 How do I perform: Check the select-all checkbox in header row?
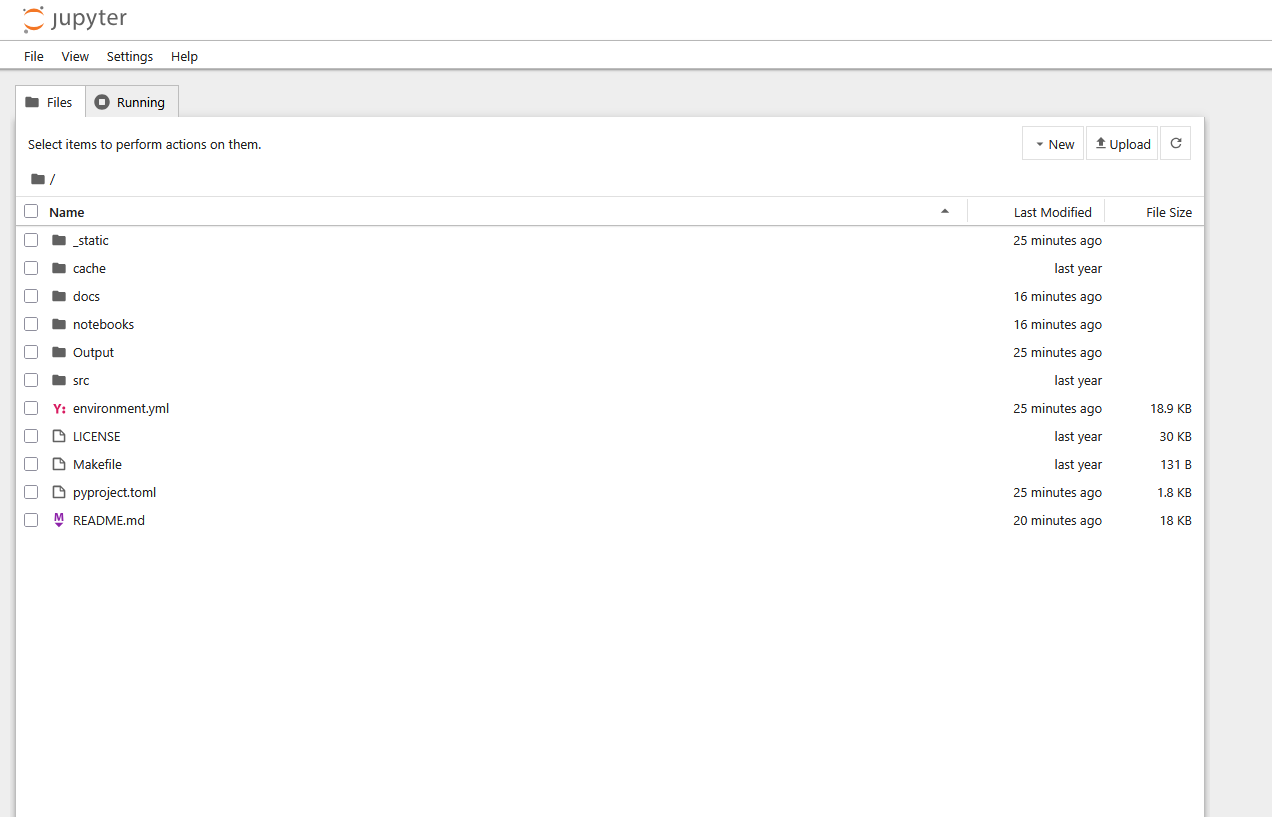[x=31, y=211]
